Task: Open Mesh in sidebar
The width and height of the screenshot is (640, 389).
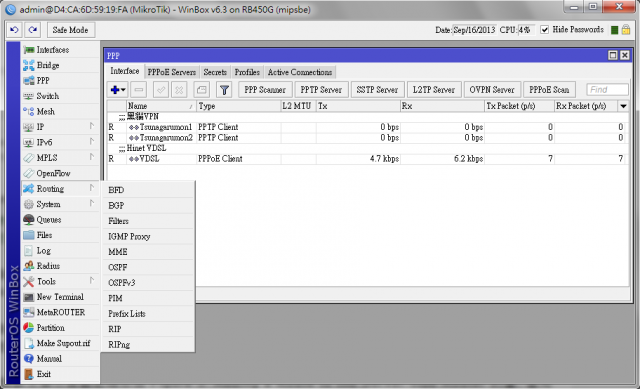Action: click(x=60, y=112)
